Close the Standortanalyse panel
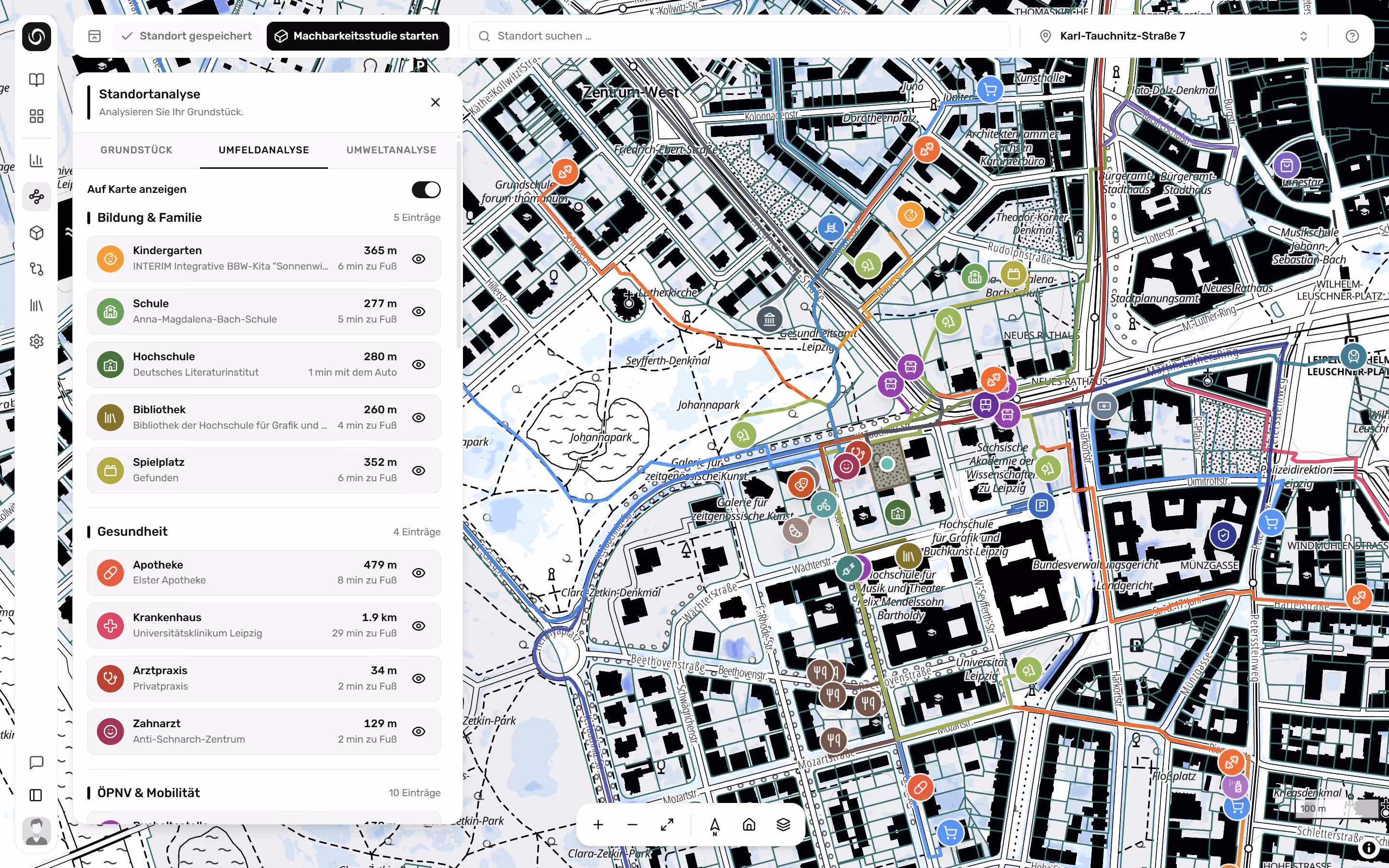The image size is (1389, 868). click(436, 102)
